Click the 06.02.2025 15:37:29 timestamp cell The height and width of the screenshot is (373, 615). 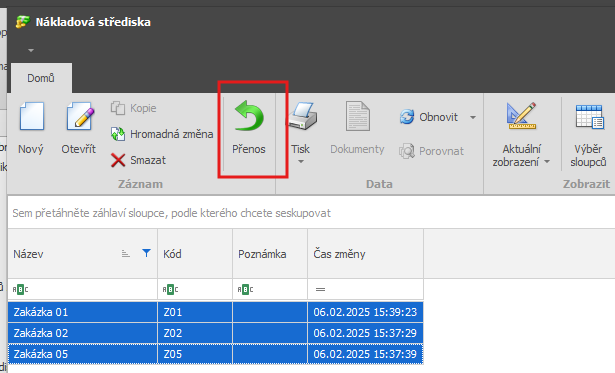click(x=366, y=333)
